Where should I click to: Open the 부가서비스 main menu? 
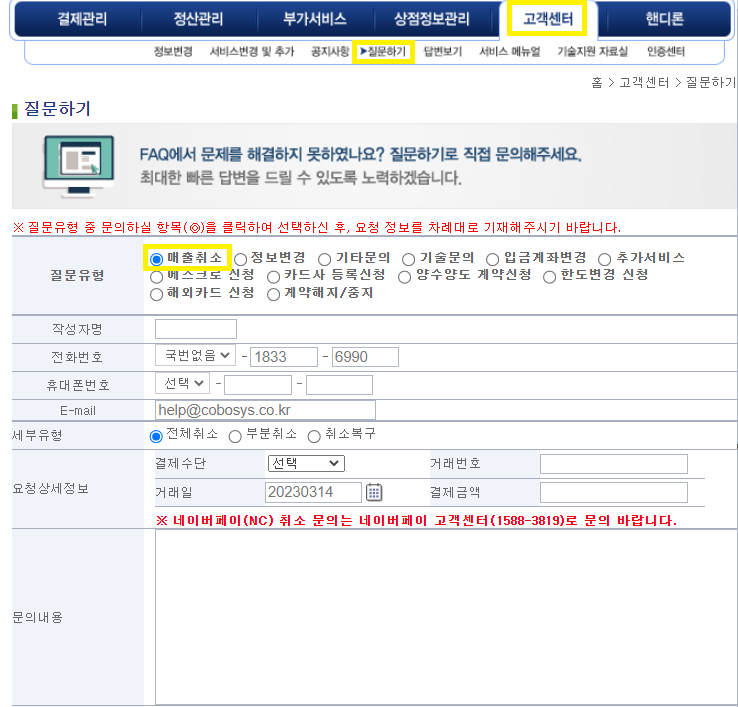click(x=314, y=19)
